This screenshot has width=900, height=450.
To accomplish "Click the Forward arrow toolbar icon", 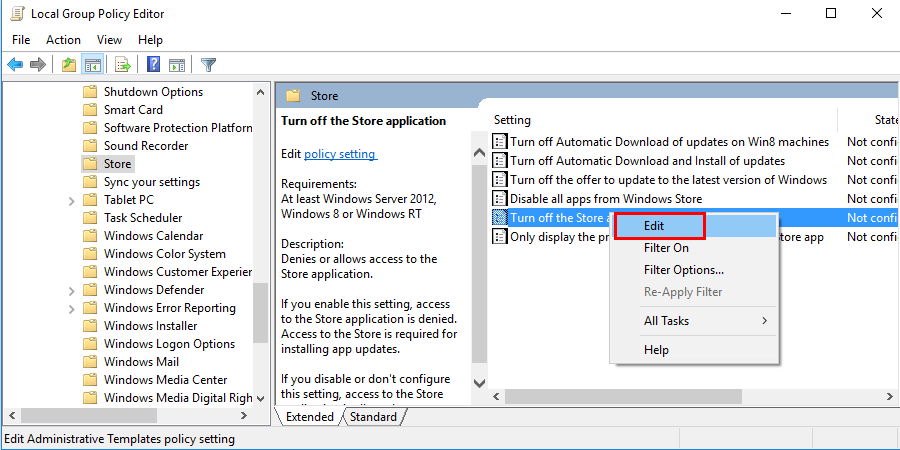I will 38,65.
